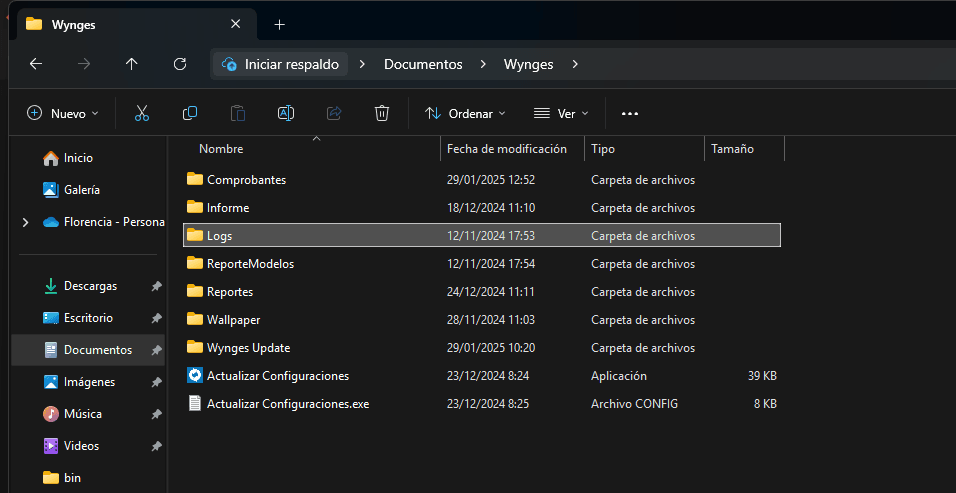The height and width of the screenshot is (493, 956).
Task: Select Descargas in the sidebar
Action: pyautogui.click(x=90, y=286)
